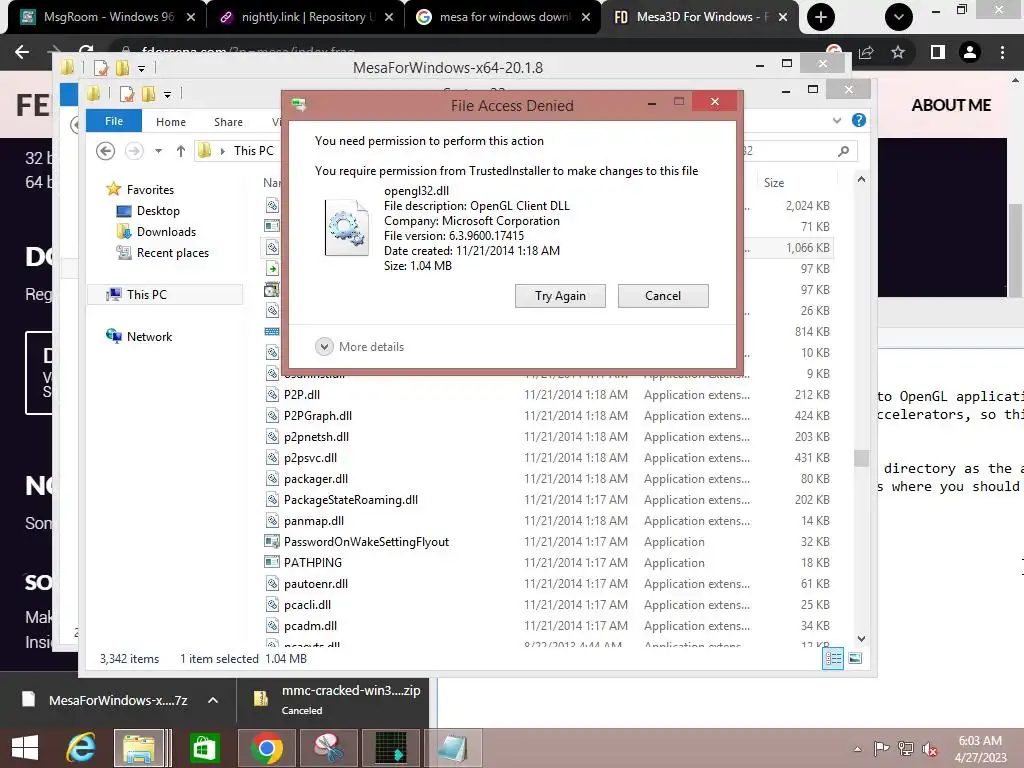The width and height of the screenshot is (1024, 768).
Task: Select PasswordOnWakeSettingFlyout application
Action: [366, 541]
